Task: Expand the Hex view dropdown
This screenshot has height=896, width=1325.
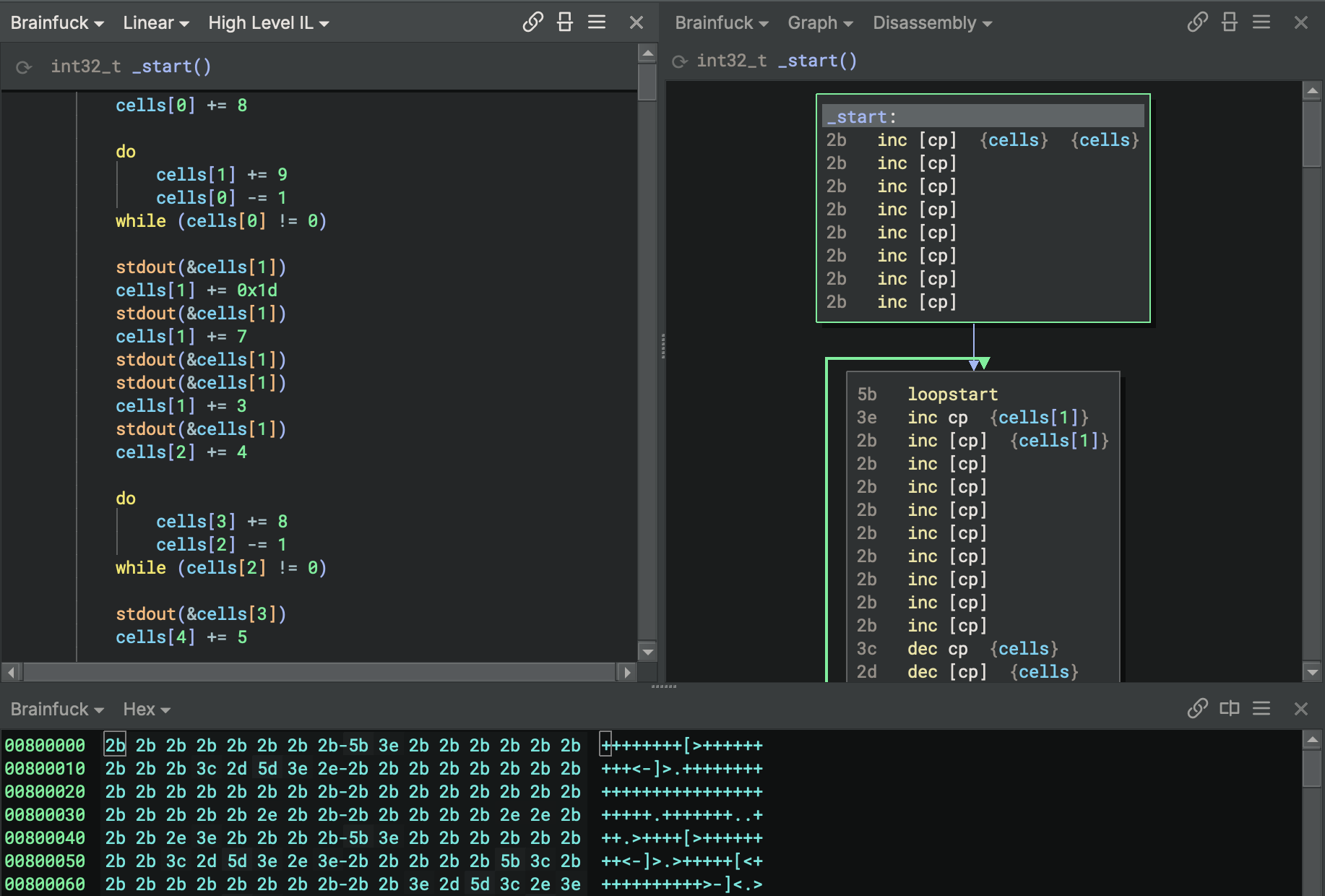Action: pos(146,710)
